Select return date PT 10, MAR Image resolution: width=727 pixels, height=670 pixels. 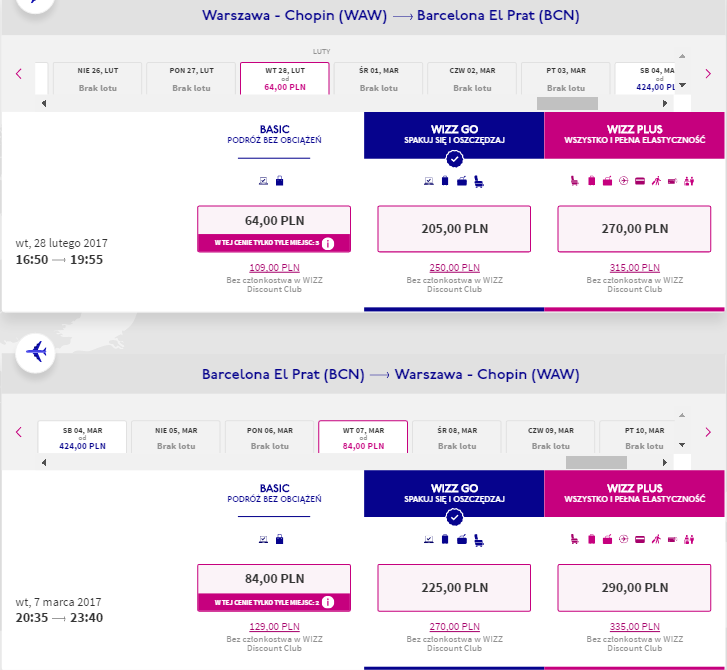637,437
